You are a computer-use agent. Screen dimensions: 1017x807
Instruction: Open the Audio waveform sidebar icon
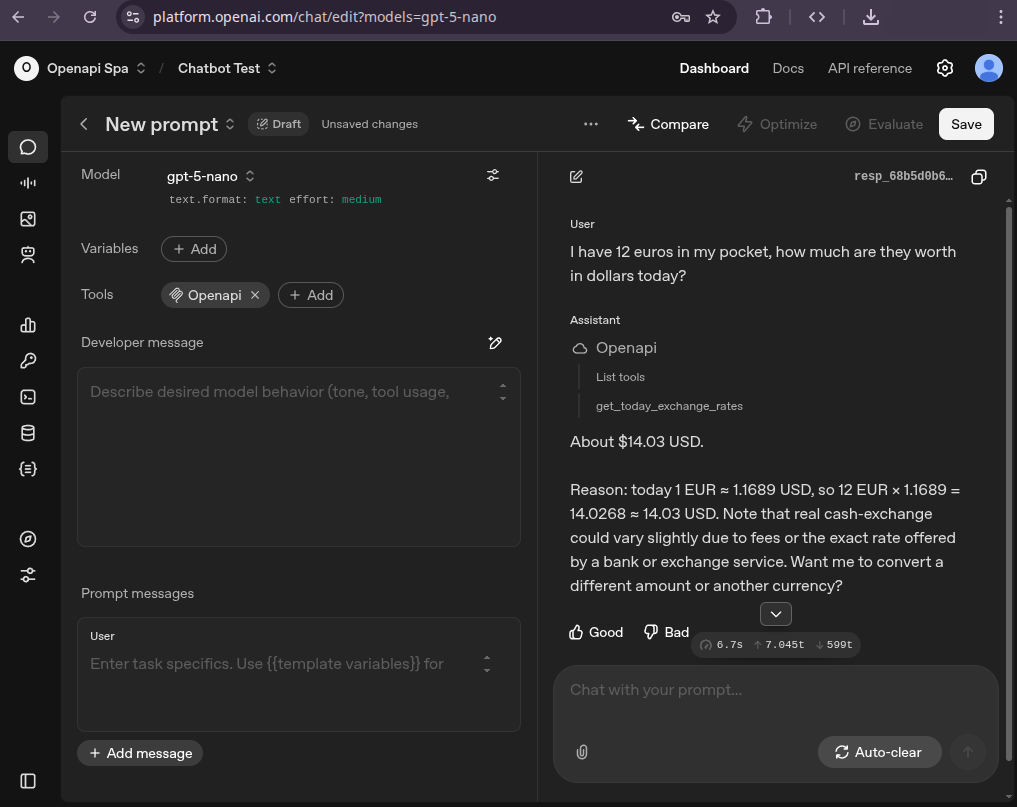(28, 183)
